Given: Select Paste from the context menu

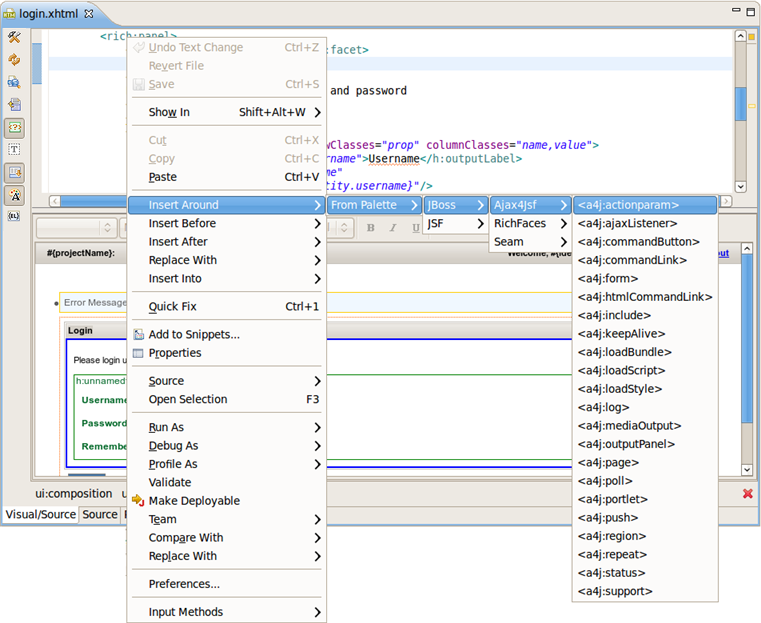Looking at the screenshot, I should pyautogui.click(x=227, y=177).
